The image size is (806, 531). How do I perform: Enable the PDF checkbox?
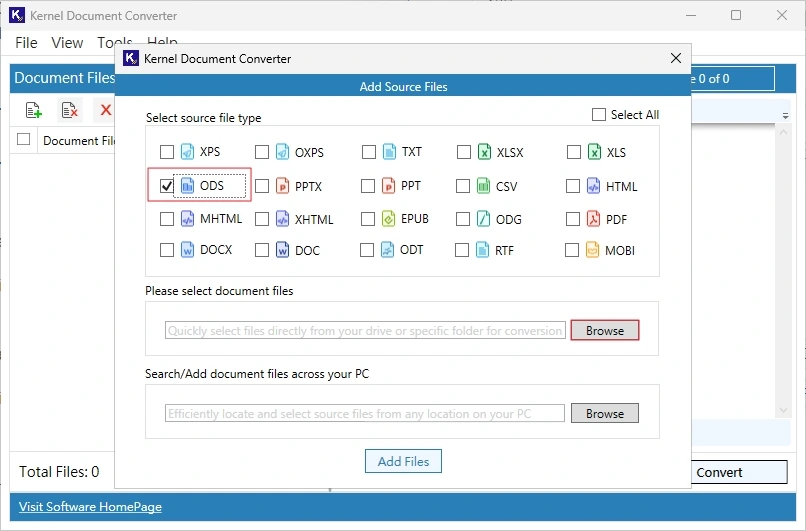(x=573, y=219)
